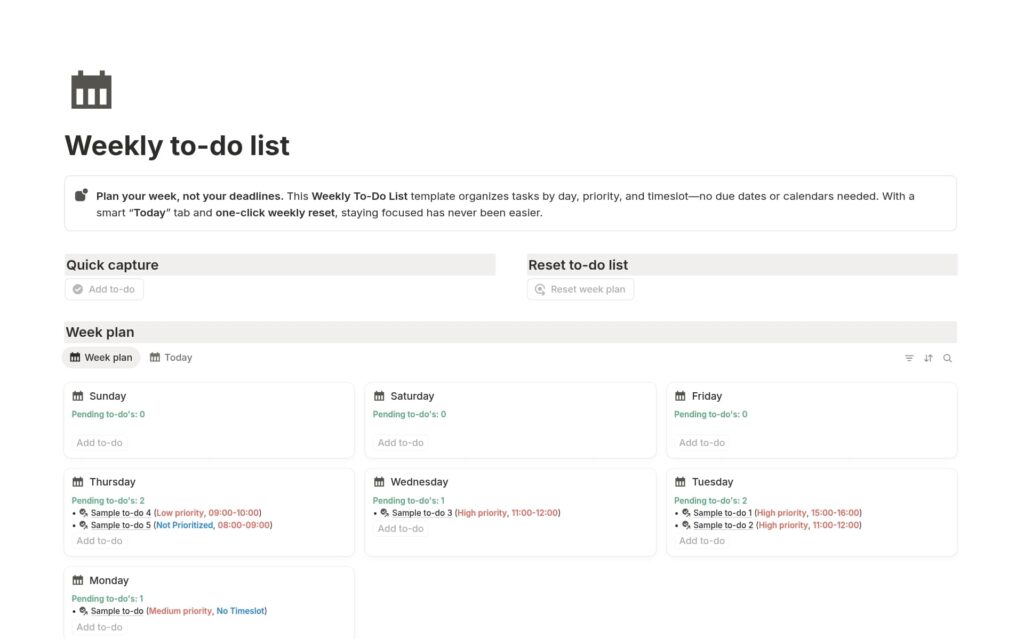This screenshot has width=1024, height=639.
Task: Open the Sample to-do 5 link
Action: pyautogui.click(x=121, y=525)
